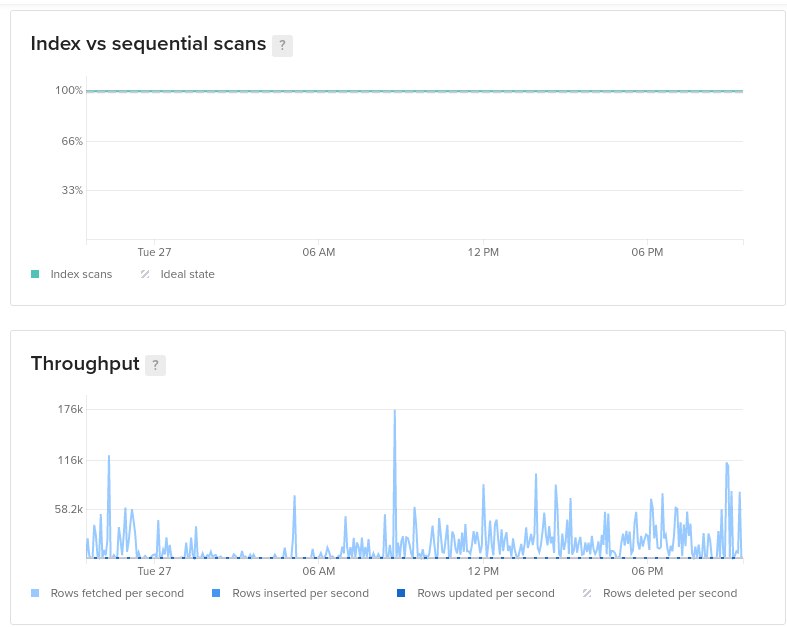
Task: Click Tue 27 on Throughput chart axis
Action: click(154, 571)
